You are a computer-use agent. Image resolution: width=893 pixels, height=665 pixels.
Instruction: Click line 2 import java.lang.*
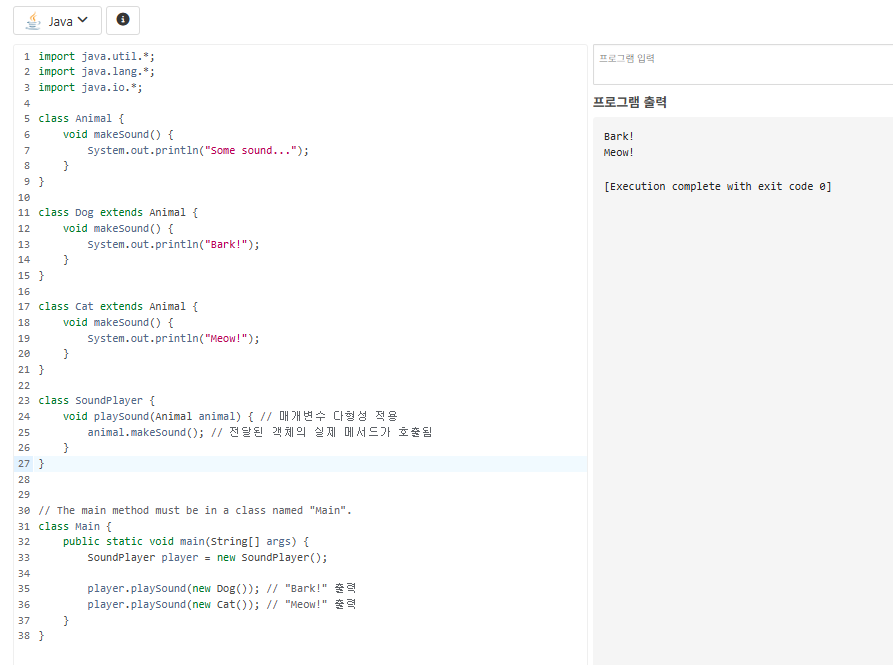[96, 72]
